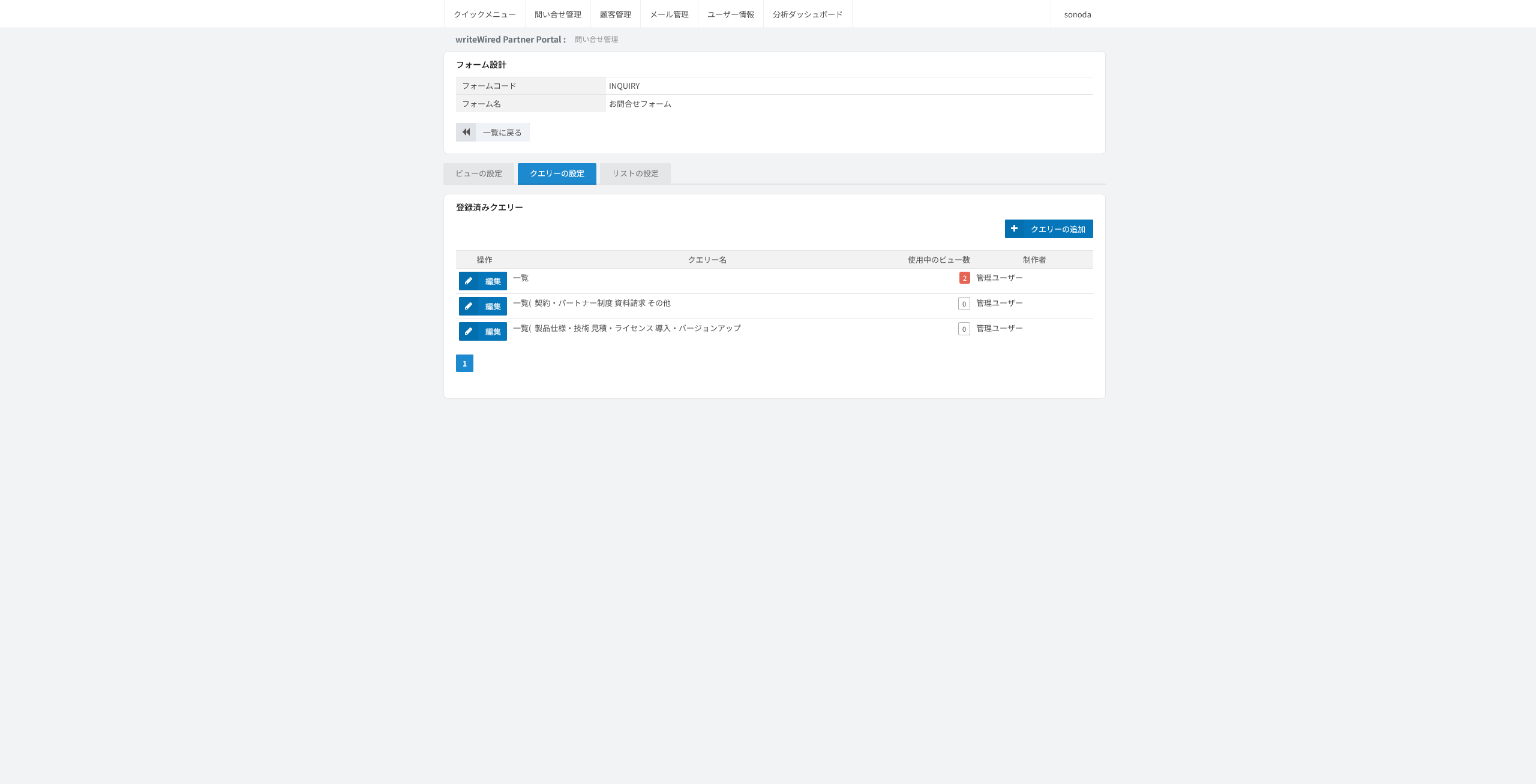
Task: Click query name 一覧( 製品仕様・技術 見積・ライセンス
Action: [x=627, y=328]
